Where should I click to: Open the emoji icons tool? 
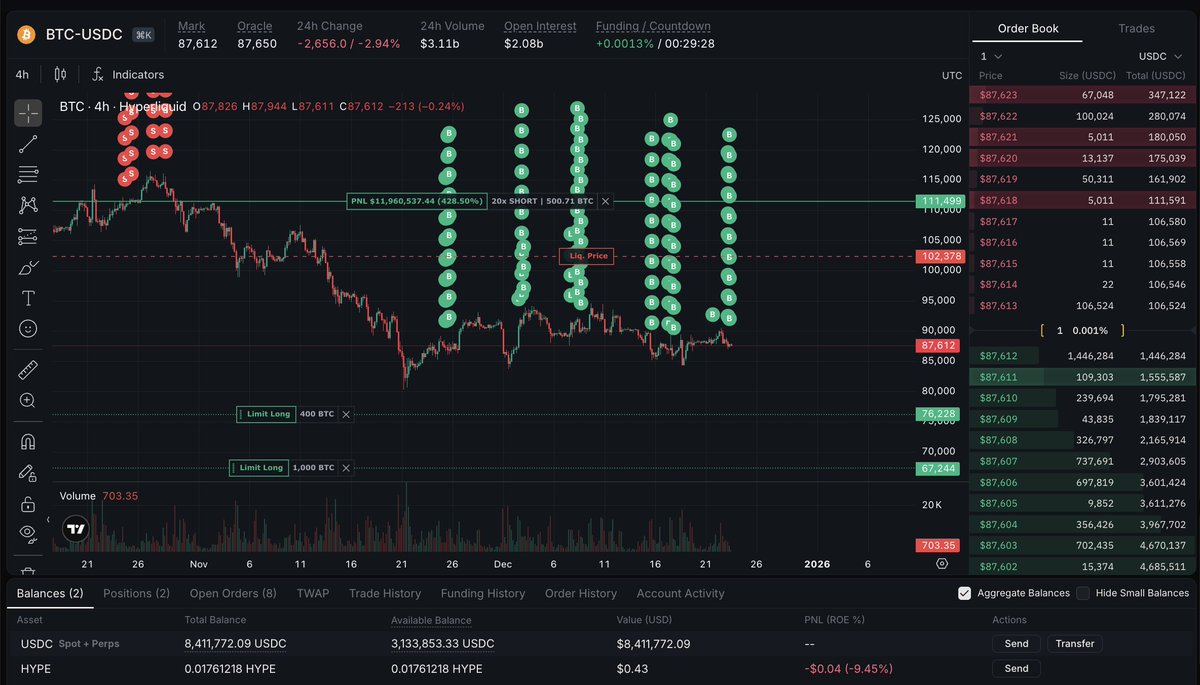point(28,328)
